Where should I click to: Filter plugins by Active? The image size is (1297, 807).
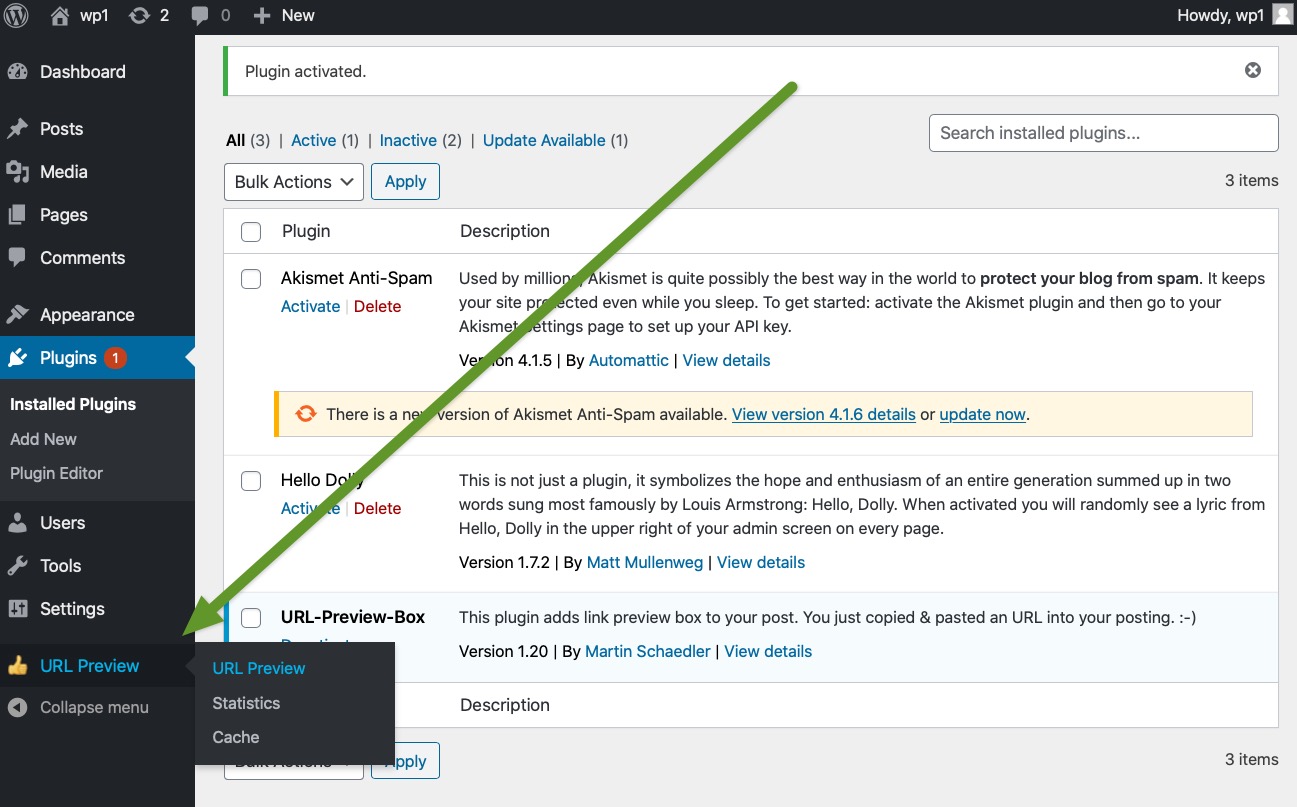313,141
